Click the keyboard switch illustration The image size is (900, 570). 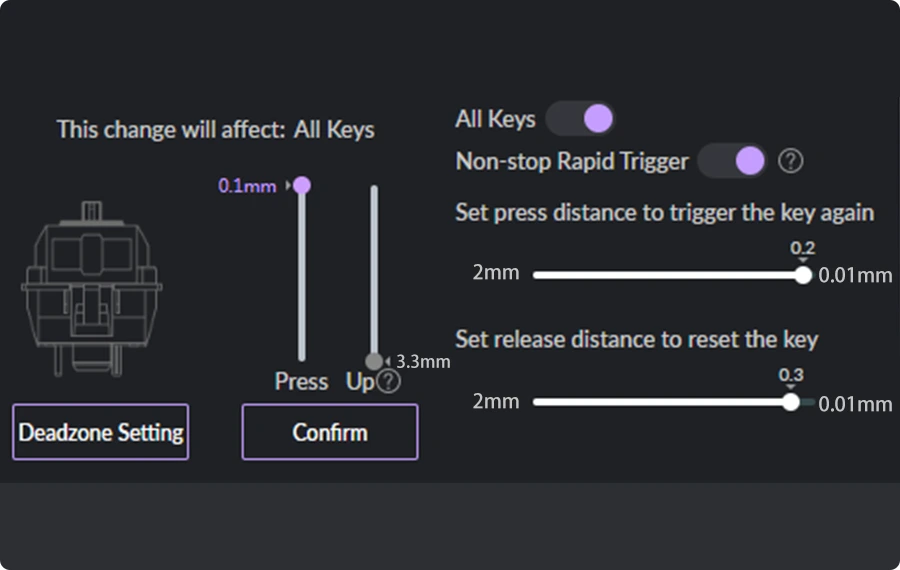92,289
